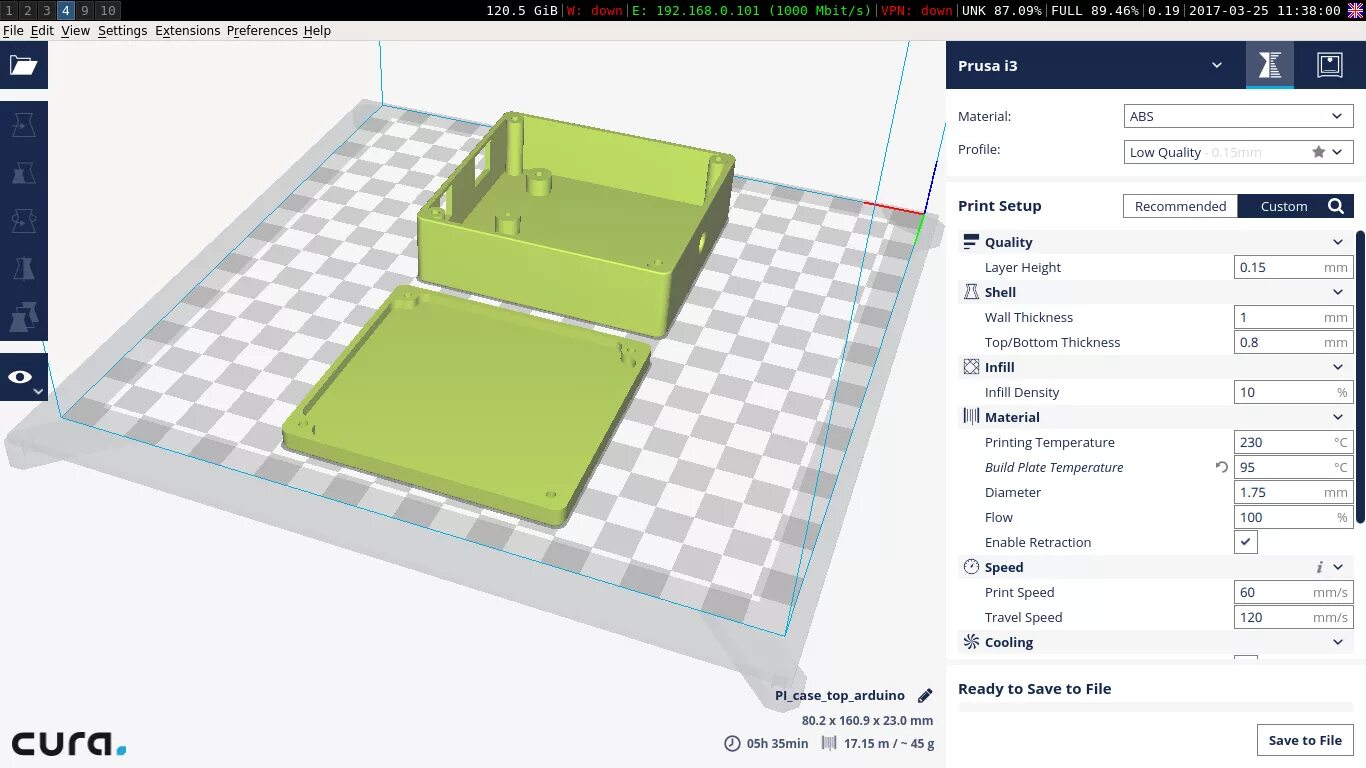
Task: Switch to workspace 9 in top bar
Action: tap(85, 10)
